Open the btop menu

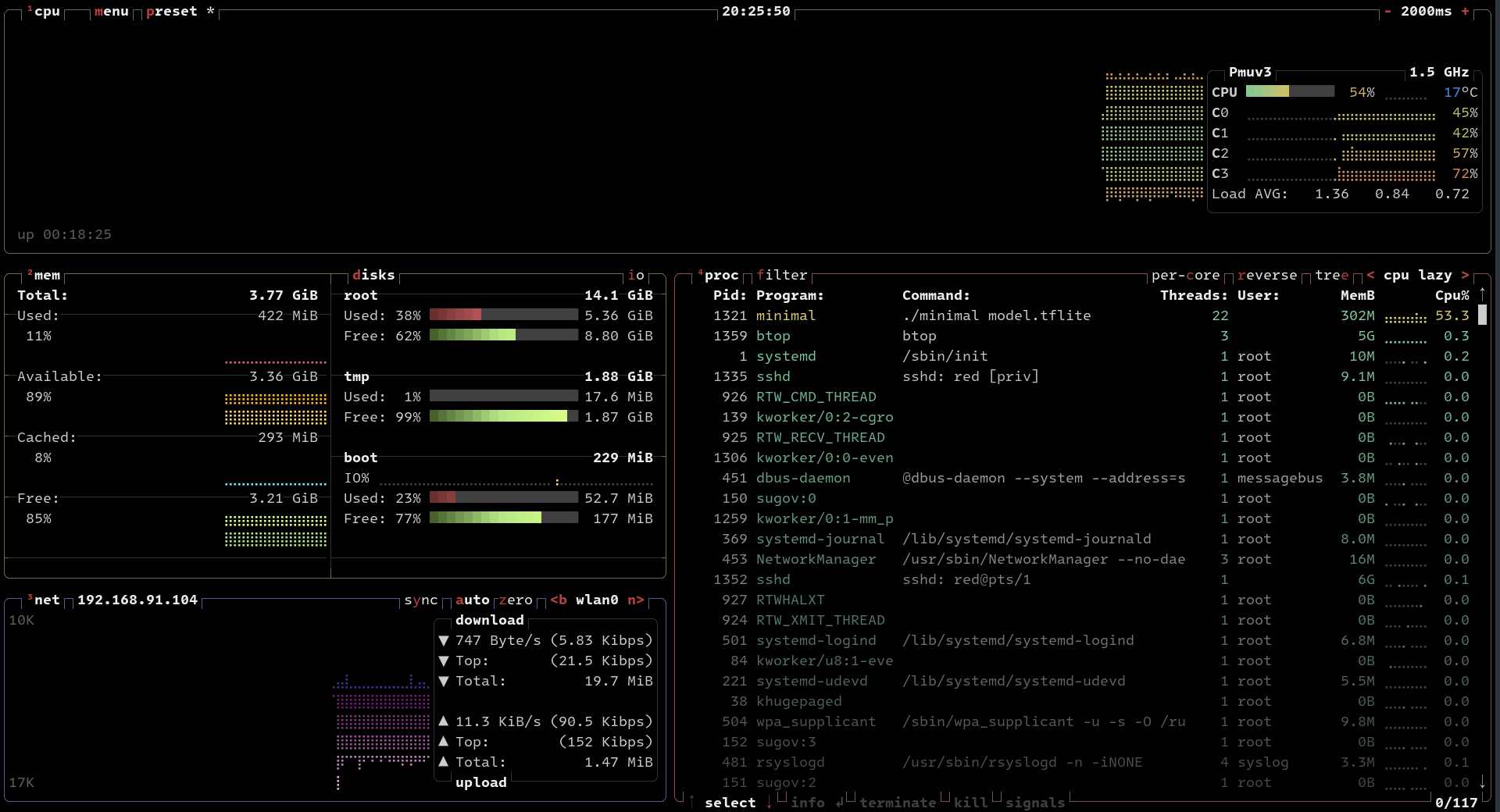click(x=112, y=12)
